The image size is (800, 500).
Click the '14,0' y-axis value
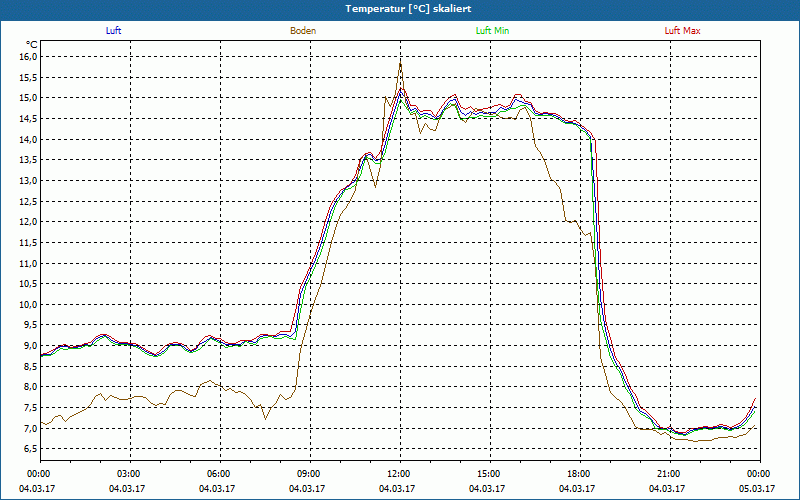pos(29,139)
